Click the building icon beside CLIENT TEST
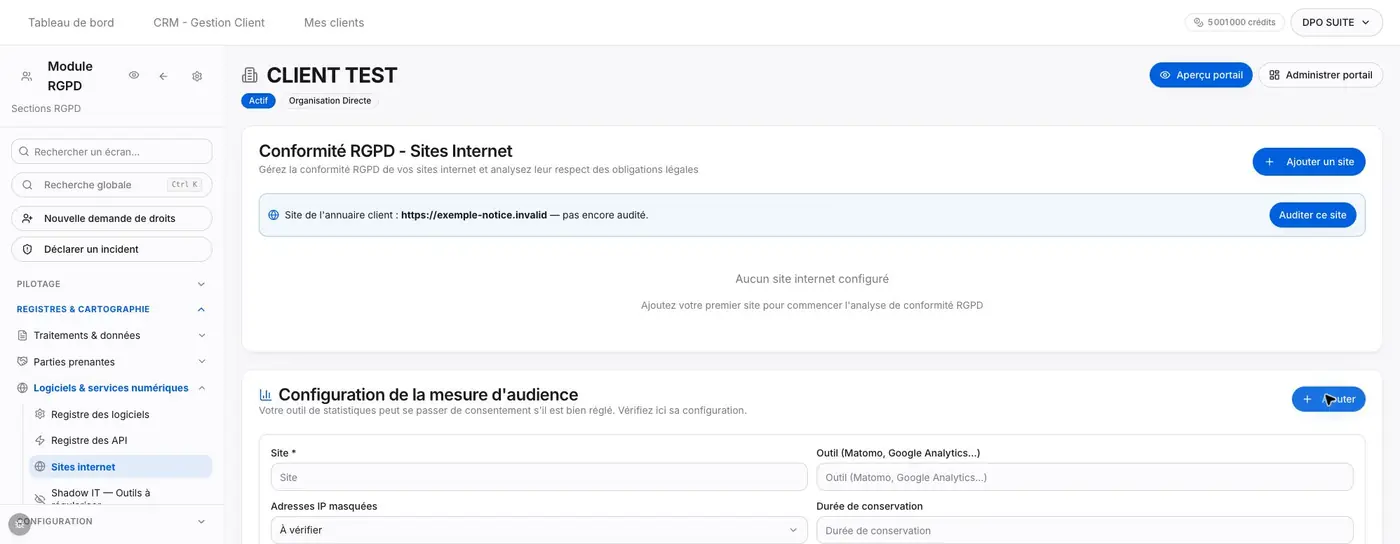This screenshot has width=1400, height=544. point(250,75)
